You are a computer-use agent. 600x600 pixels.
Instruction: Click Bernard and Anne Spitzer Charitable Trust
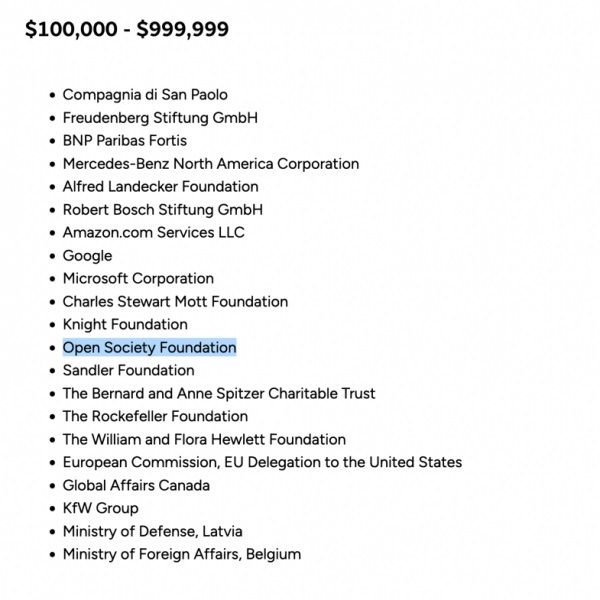(x=219, y=394)
